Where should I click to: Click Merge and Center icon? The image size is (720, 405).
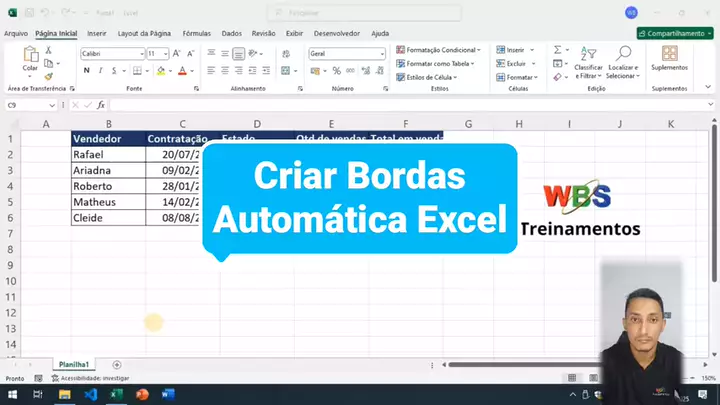(286, 70)
